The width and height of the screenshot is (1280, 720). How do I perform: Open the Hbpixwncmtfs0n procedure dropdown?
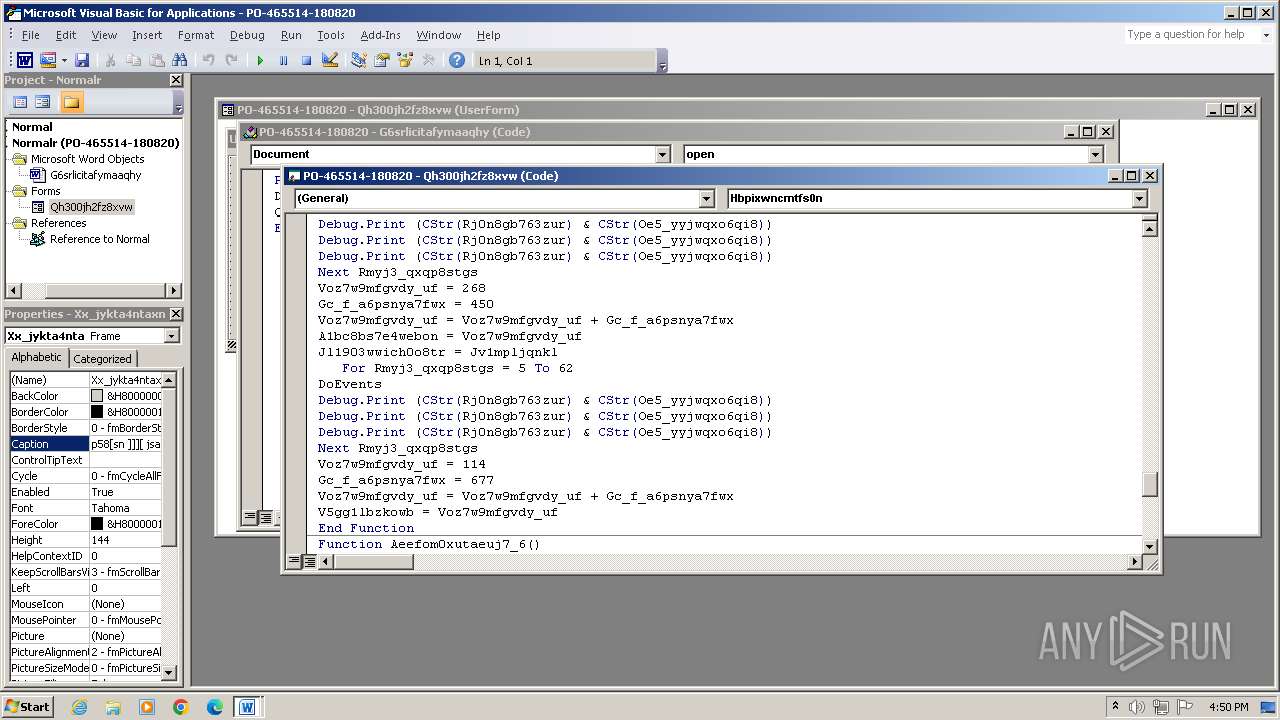pyautogui.click(x=1139, y=198)
